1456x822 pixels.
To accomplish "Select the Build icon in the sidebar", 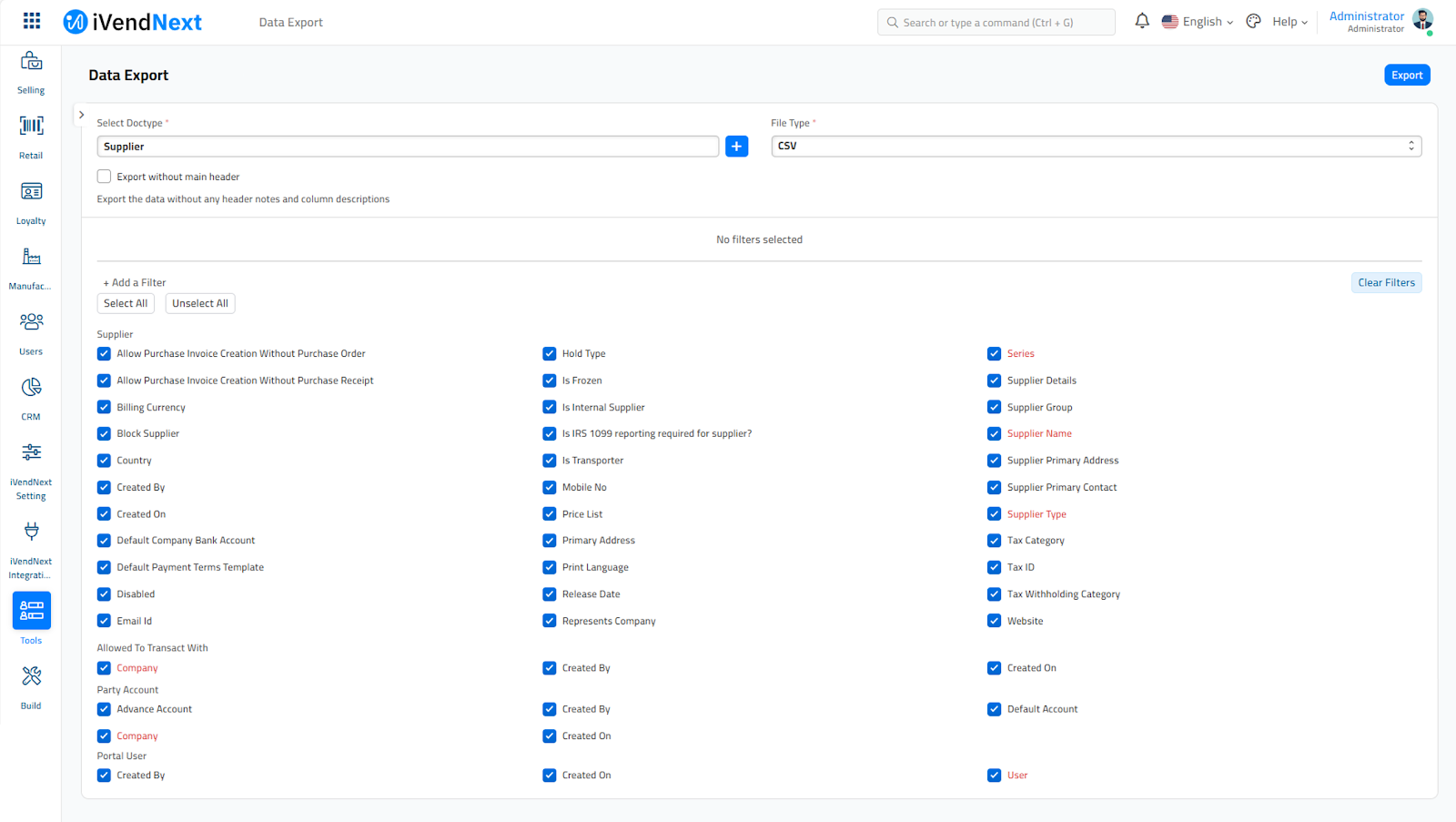I will click(x=30, y=681).
